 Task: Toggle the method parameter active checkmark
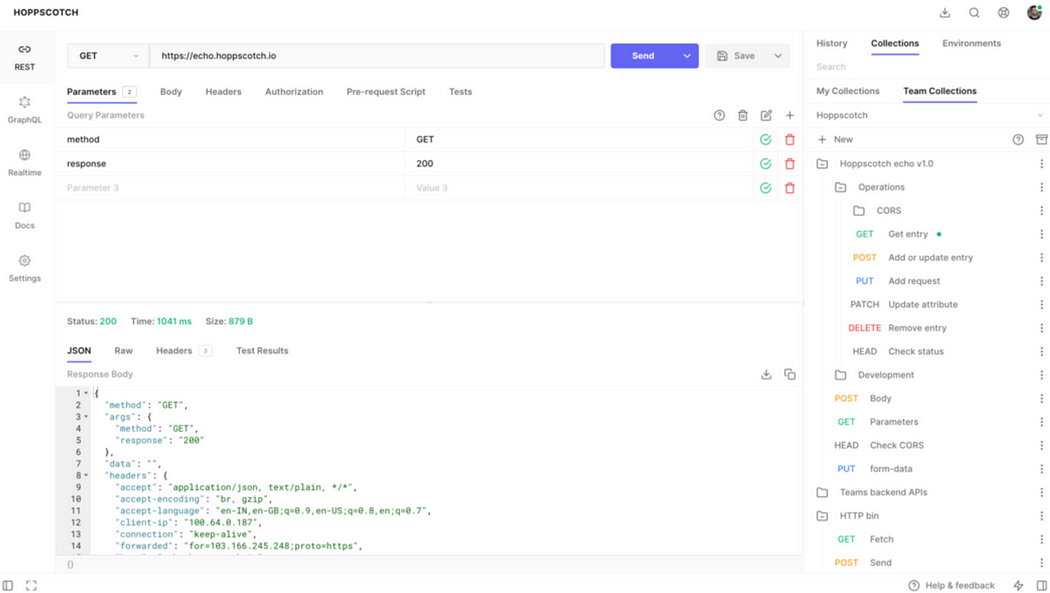click(x=765, y=139)
